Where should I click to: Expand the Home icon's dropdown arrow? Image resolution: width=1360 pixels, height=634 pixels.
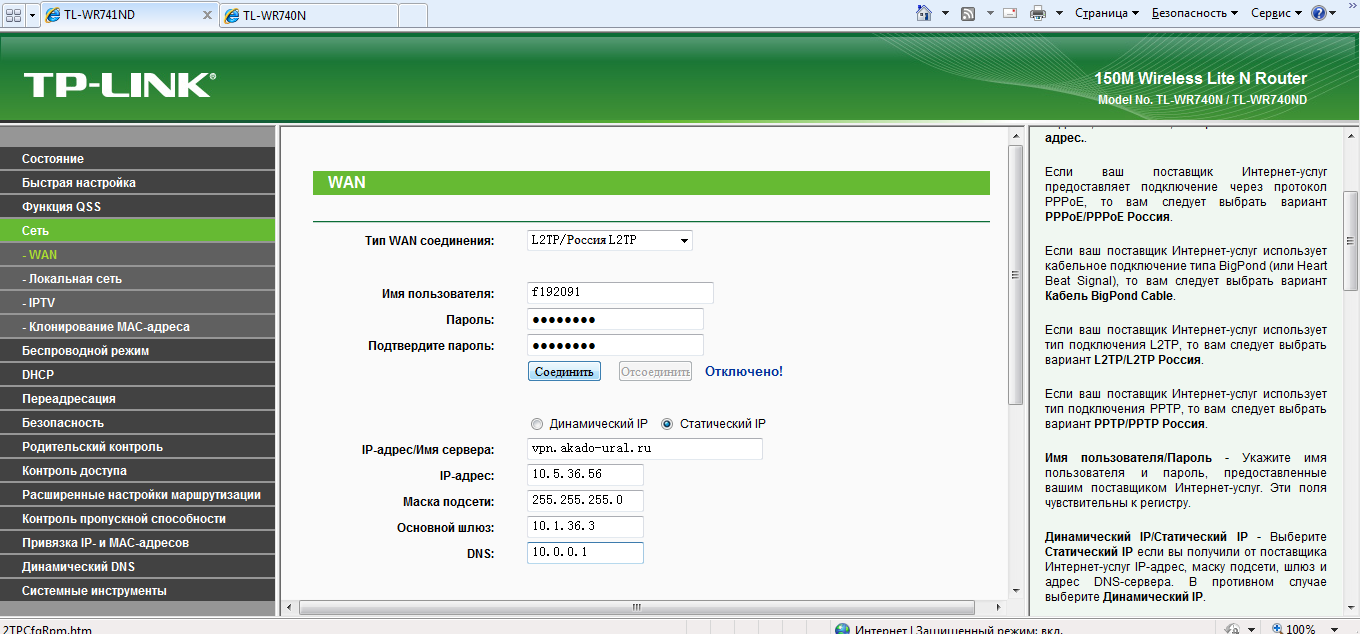point(945,13)
